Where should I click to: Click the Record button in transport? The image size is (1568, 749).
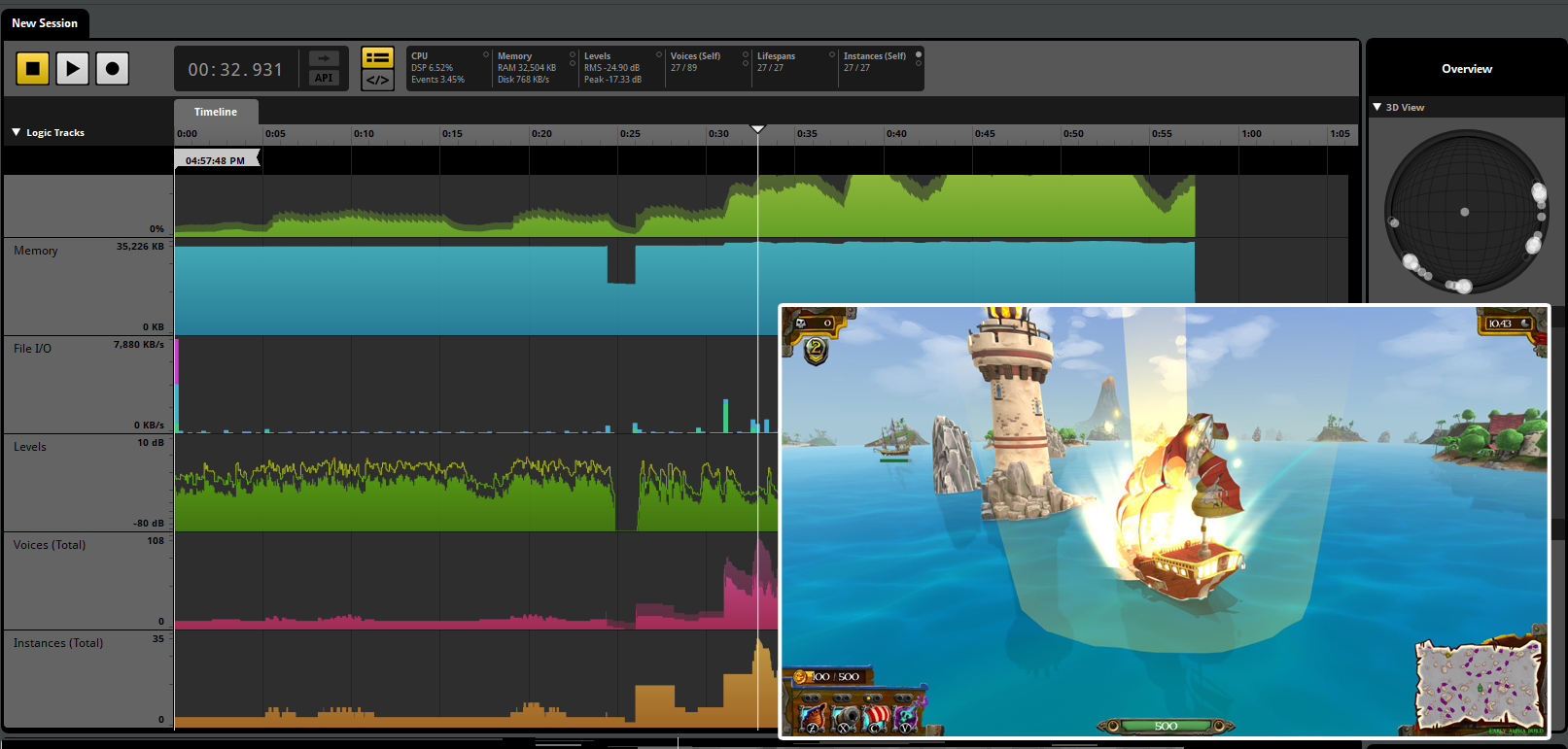[x=112, y=68]
